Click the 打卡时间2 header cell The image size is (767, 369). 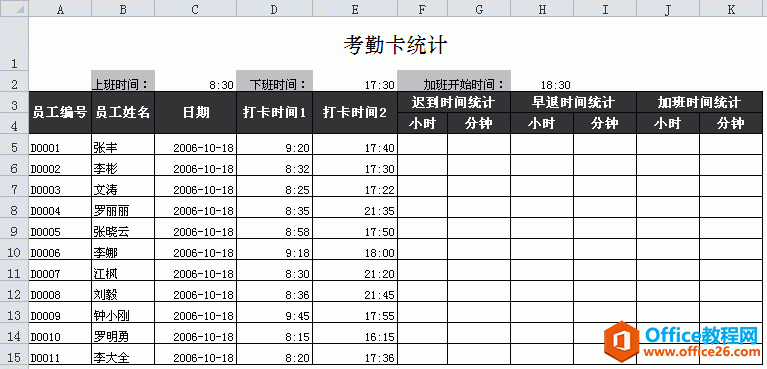pos(355,113)
